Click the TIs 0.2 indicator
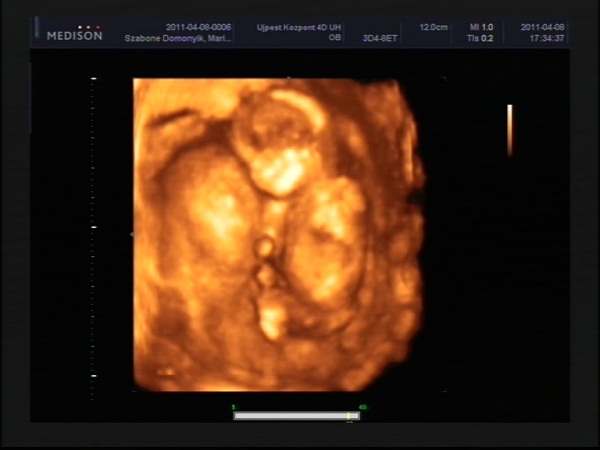The image size is (600, 450). tap(480, 38)
